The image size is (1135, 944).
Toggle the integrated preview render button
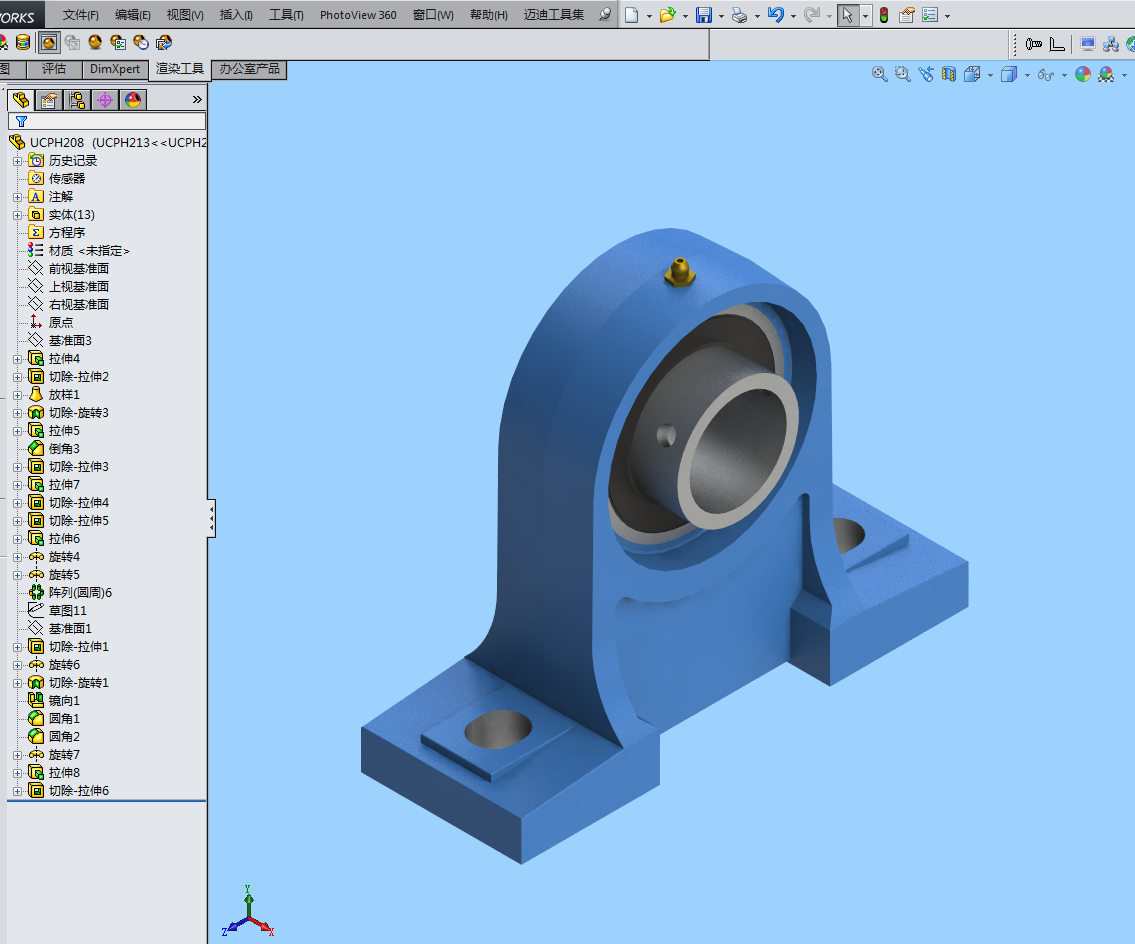pos(48,42)
